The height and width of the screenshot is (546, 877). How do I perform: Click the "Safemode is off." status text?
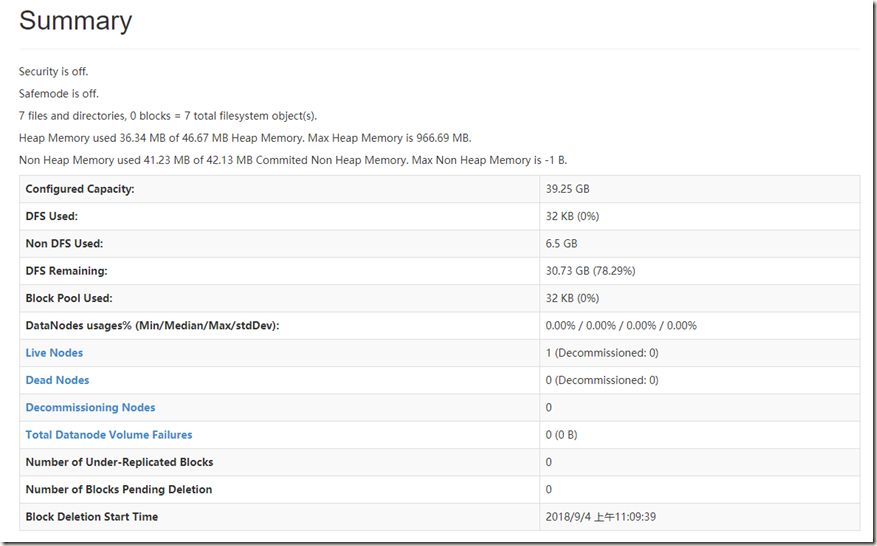[x=59, y=94]
